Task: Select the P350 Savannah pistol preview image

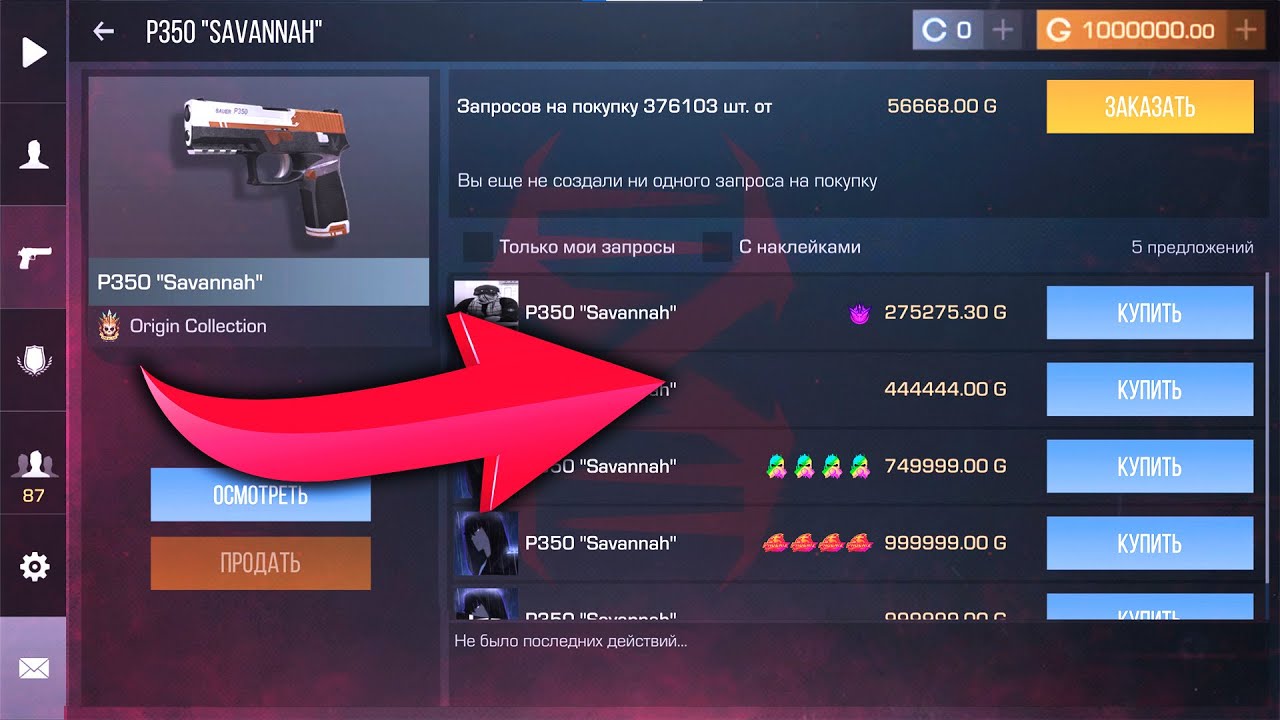Action: click(x=259, y=167)
